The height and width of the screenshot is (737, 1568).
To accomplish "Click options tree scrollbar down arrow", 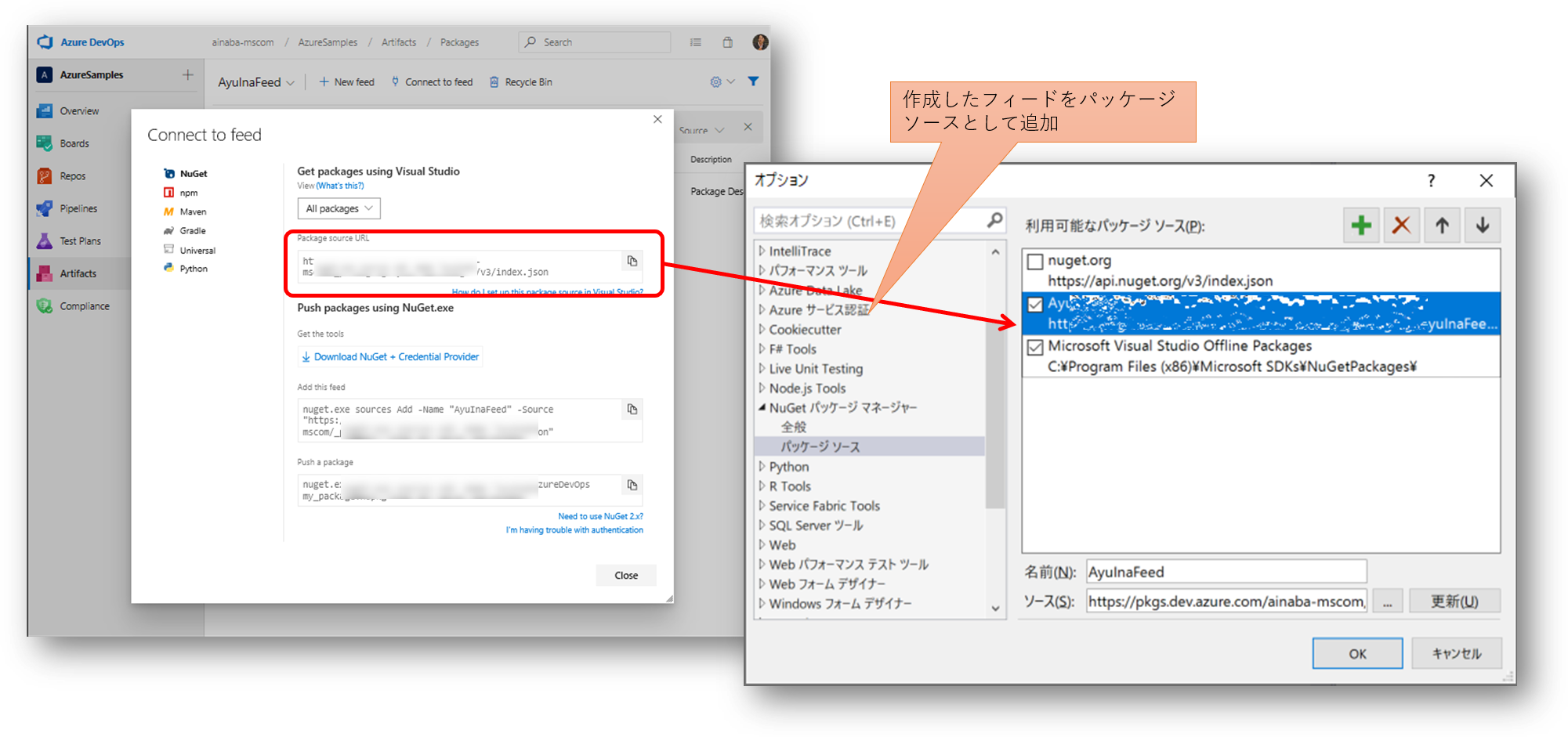I will [995, 608].
